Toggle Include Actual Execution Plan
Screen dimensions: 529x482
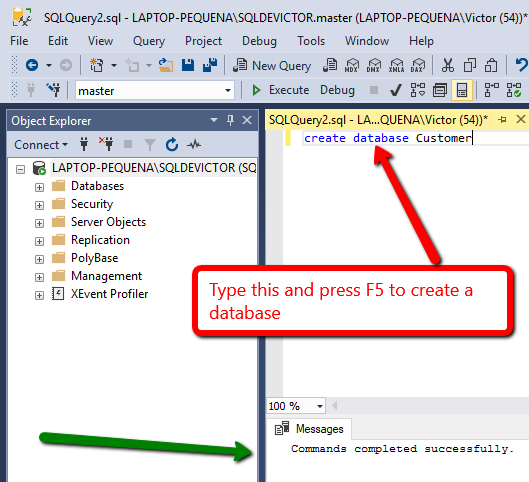coord(492,90)
